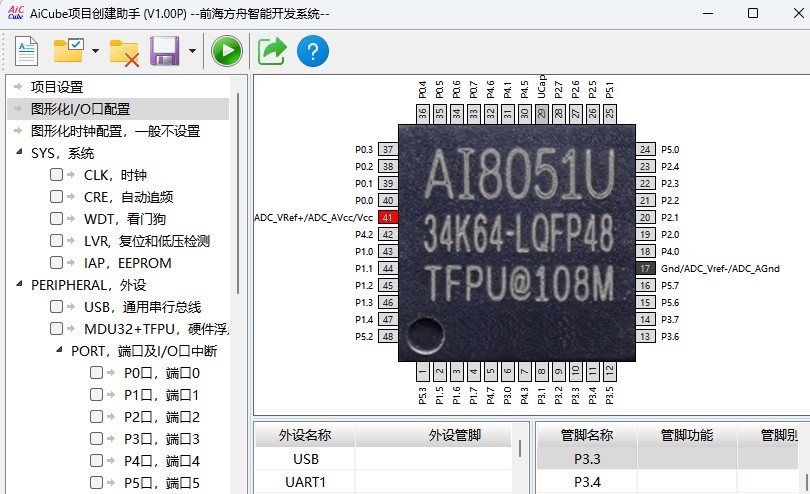Image resolution: width=810 pixels, height=494 pixels.
Task: Enable the LVR, 复位和低压检测 checkbox
Action: coord(56,240)
